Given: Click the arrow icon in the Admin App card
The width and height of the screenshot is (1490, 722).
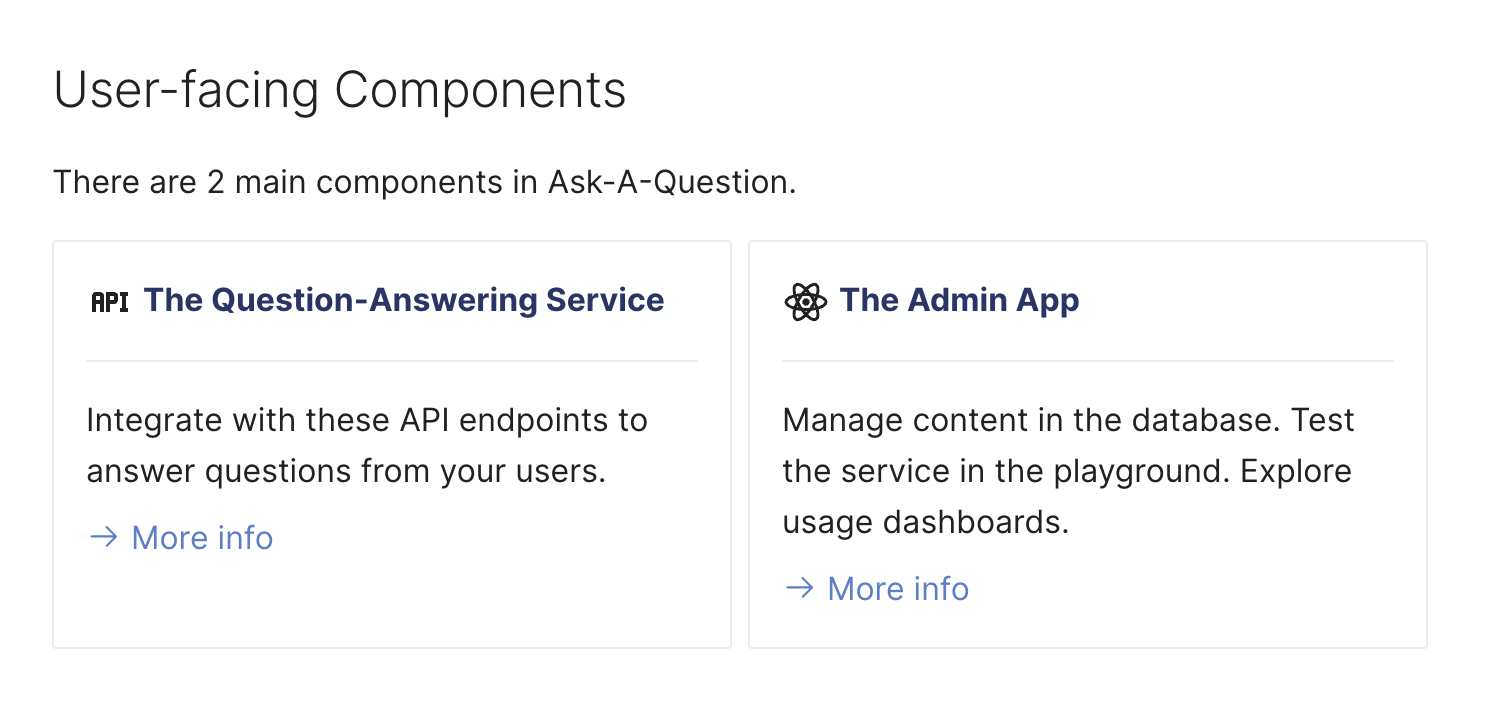Looking at the screenshot, I should click(799, 588).
